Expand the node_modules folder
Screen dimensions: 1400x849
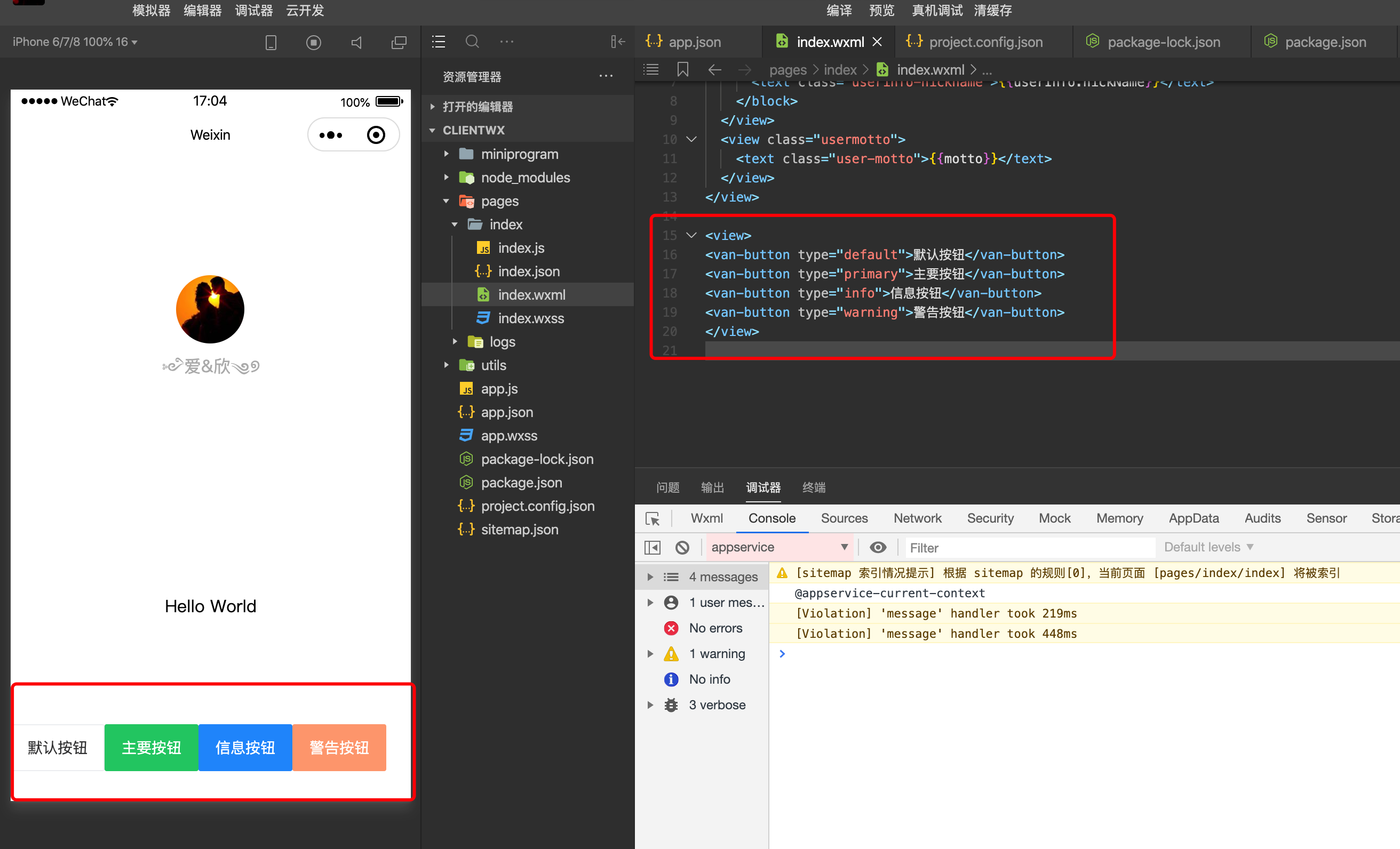[x=525, y=177]
